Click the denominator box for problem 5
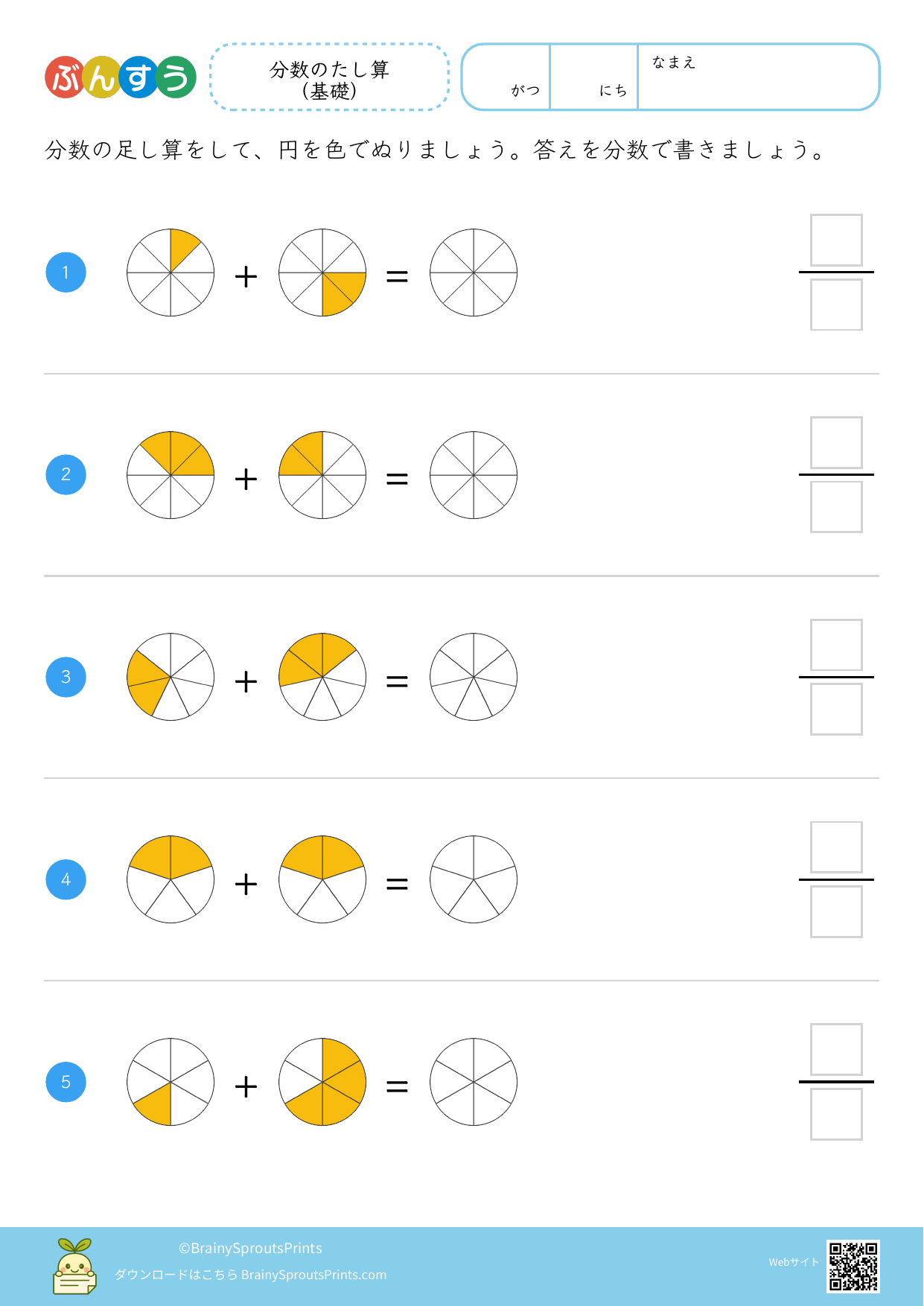 point(836,1115)
